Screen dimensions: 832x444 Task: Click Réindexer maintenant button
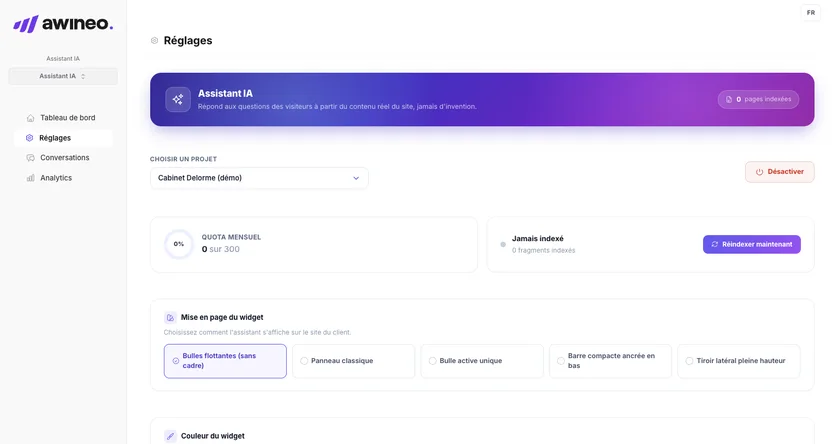pyautogui.click(x=752, y=245)
